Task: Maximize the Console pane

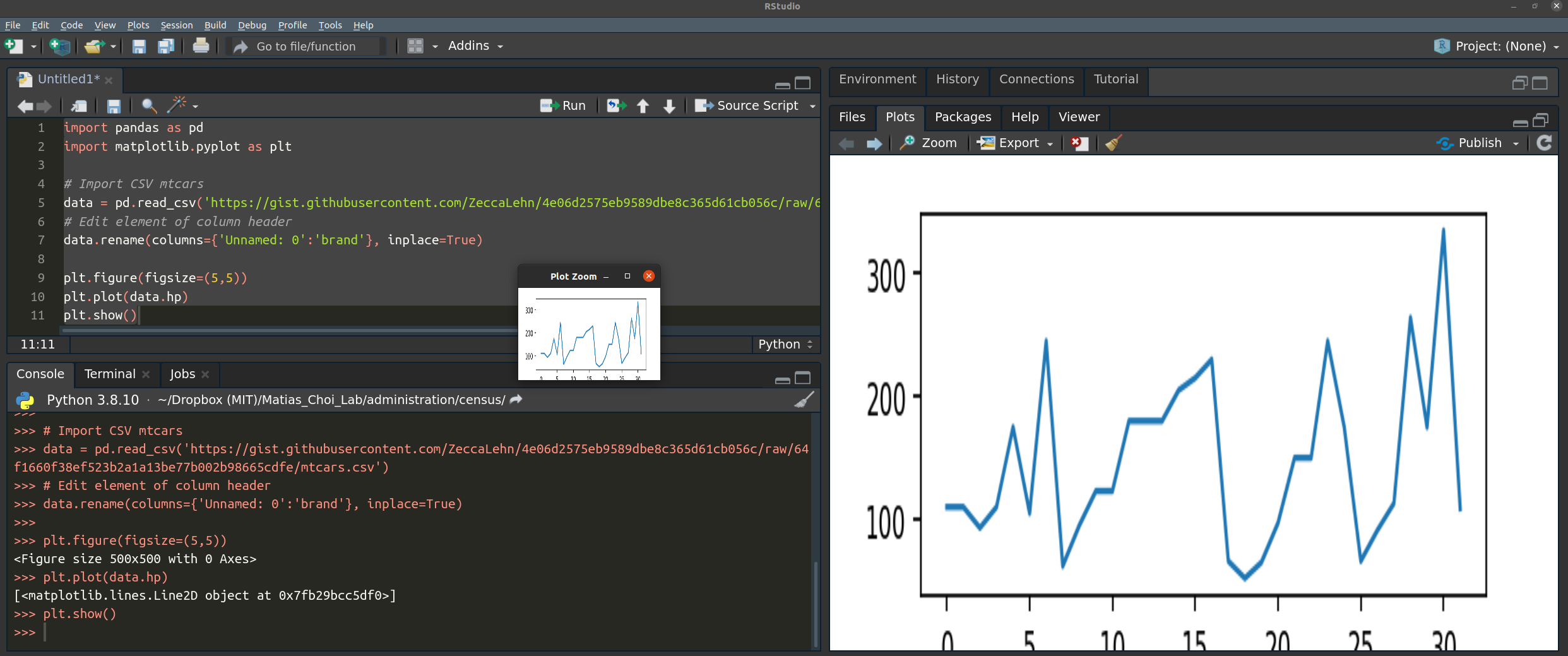Action: [803, 378]
